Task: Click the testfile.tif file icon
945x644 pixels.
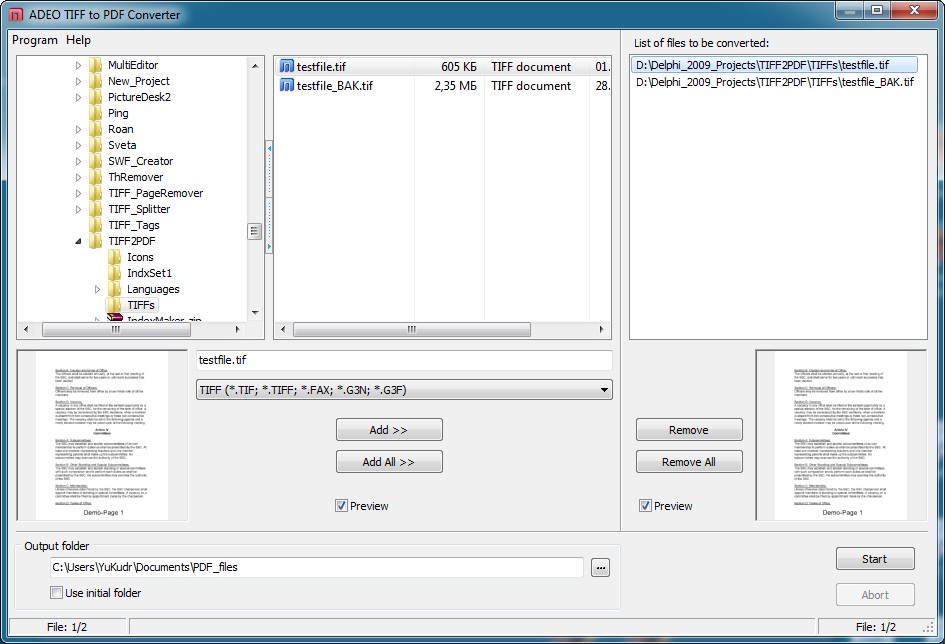Action: (x=287, y=66)
